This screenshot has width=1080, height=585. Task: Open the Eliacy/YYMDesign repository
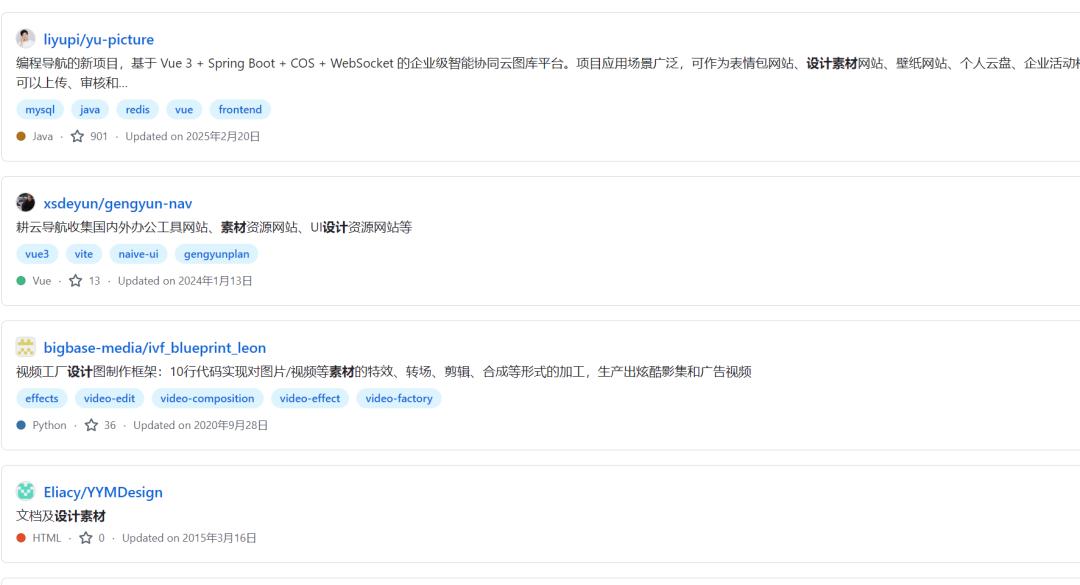(103, 492)
